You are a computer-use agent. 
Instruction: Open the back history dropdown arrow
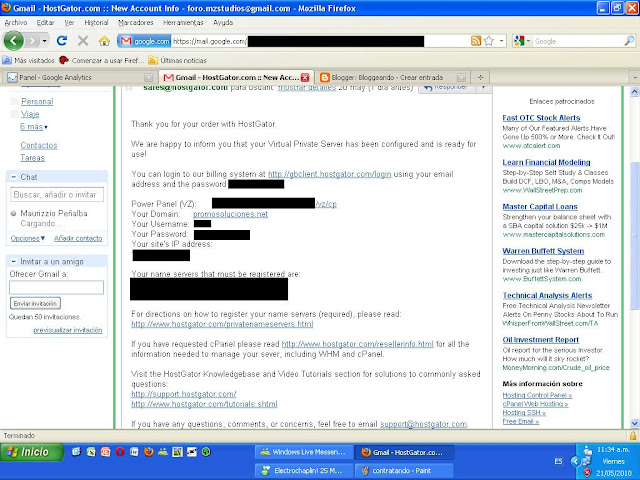[x=44, y=41]
